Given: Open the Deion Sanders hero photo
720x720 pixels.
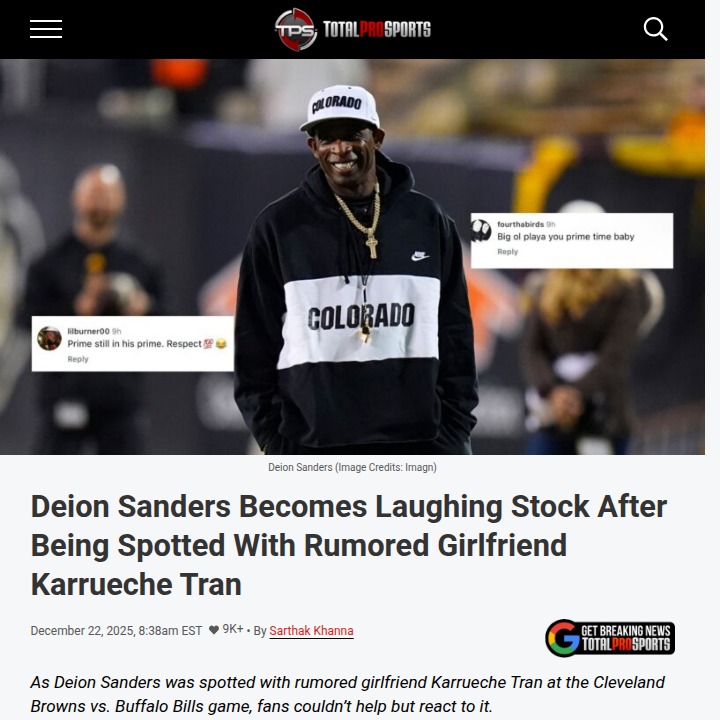Looking at the screenshot, I should (x=352, y=257).
